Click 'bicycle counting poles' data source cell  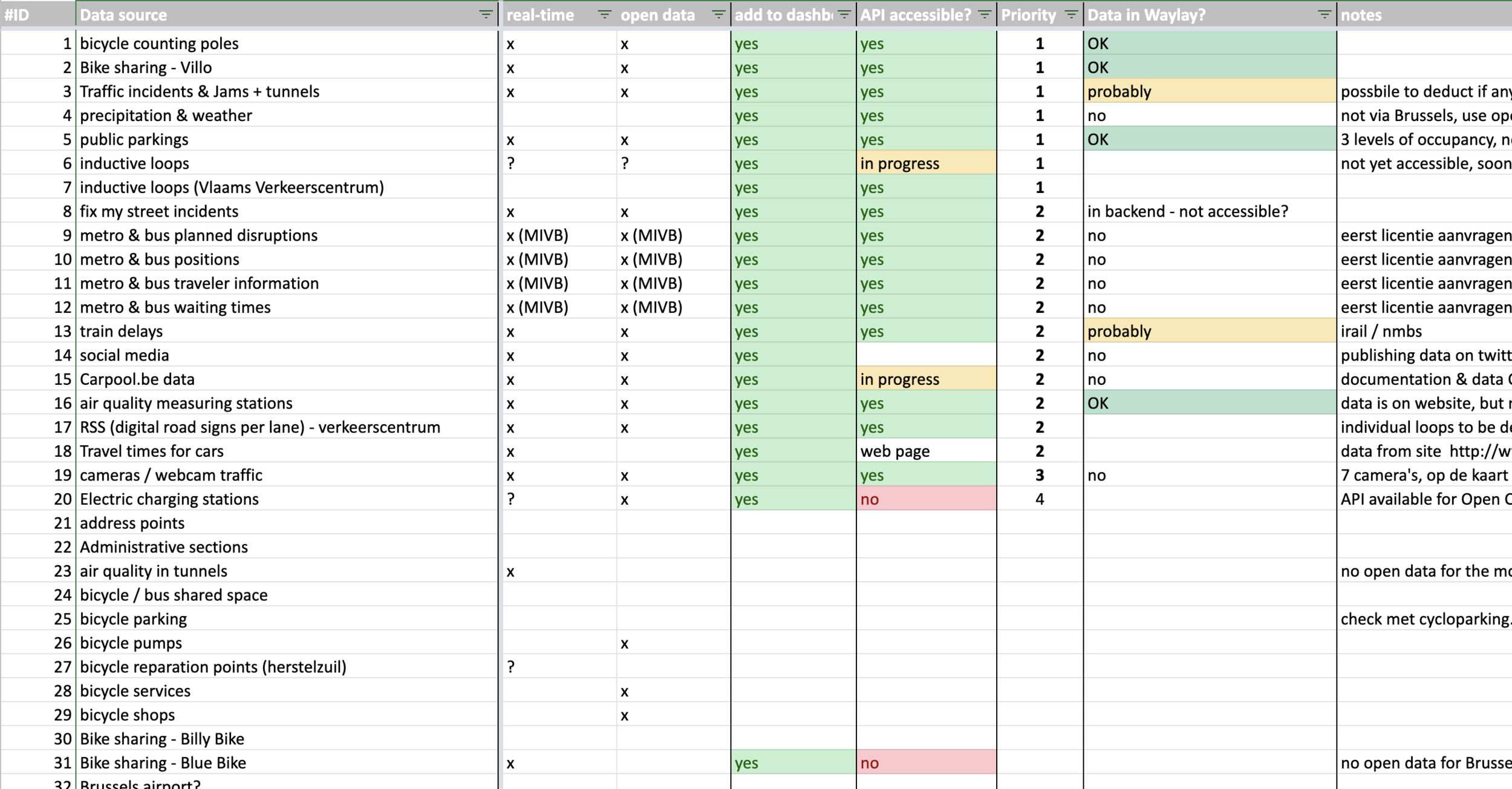(160, 44)
